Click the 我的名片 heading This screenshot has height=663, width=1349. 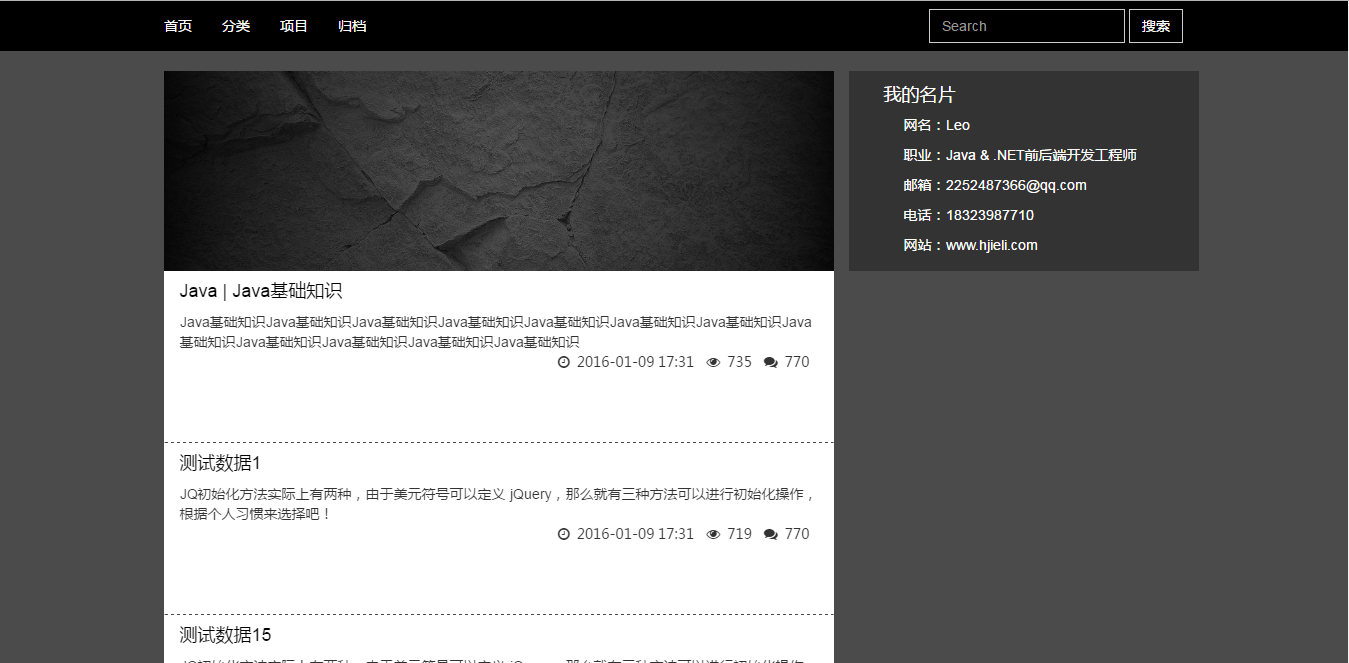pos(919,95)
